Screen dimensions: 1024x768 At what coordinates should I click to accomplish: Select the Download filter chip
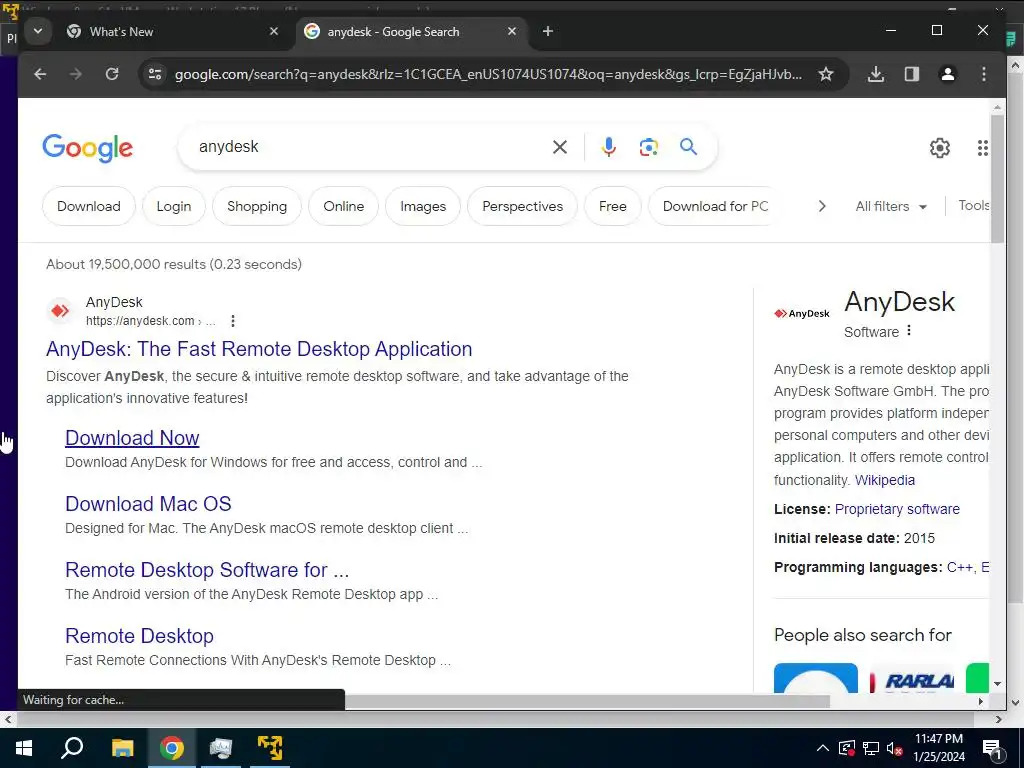coord(89,206)
